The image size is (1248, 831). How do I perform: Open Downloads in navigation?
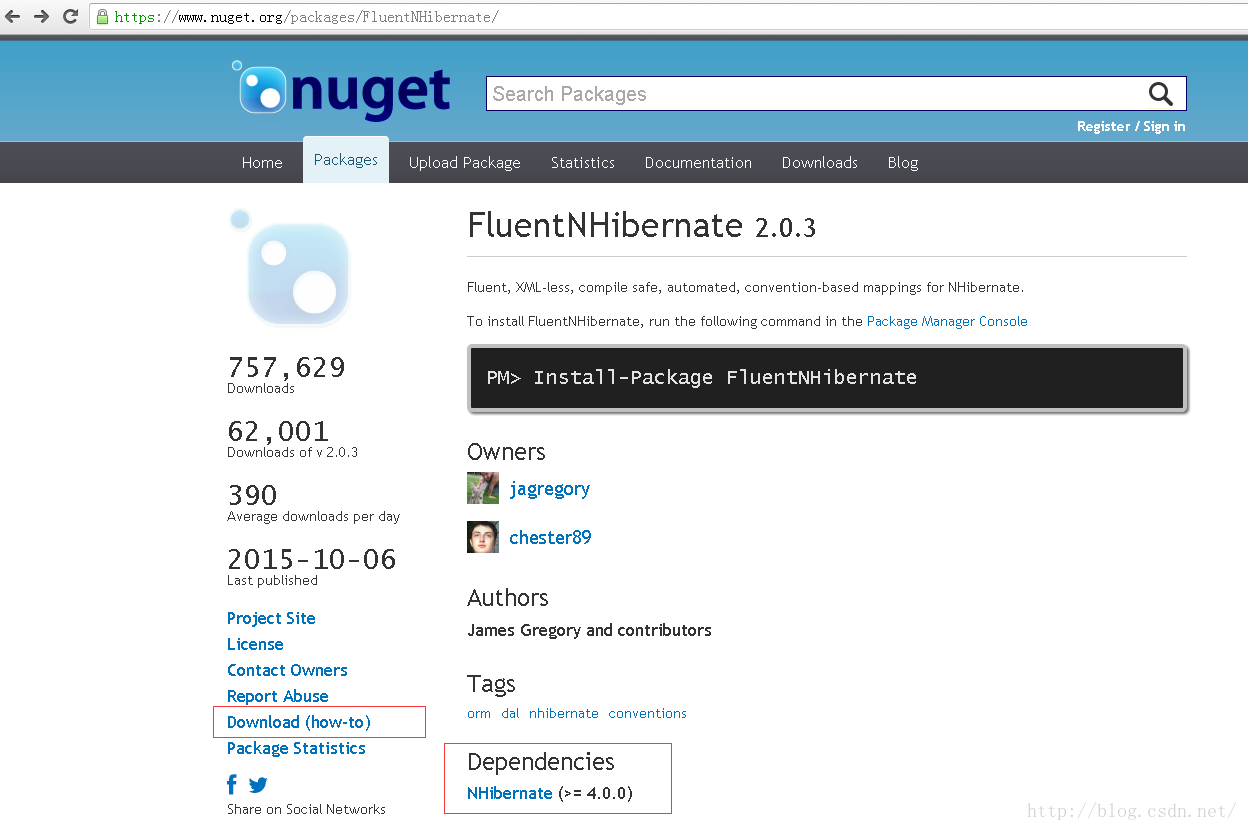point(820,163)
